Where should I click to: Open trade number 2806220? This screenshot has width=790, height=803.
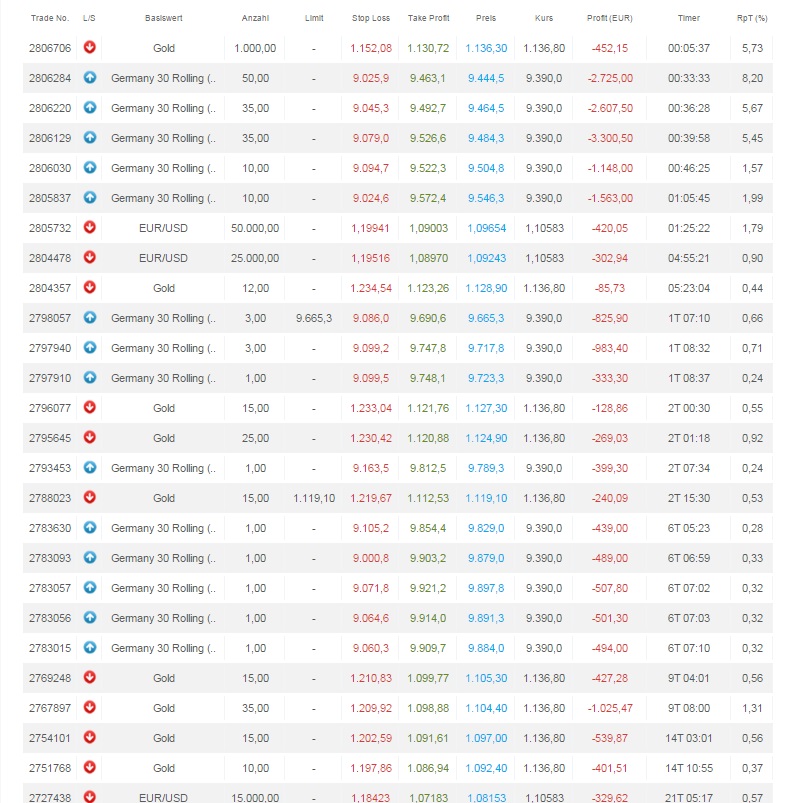click(x=48, y=108)
